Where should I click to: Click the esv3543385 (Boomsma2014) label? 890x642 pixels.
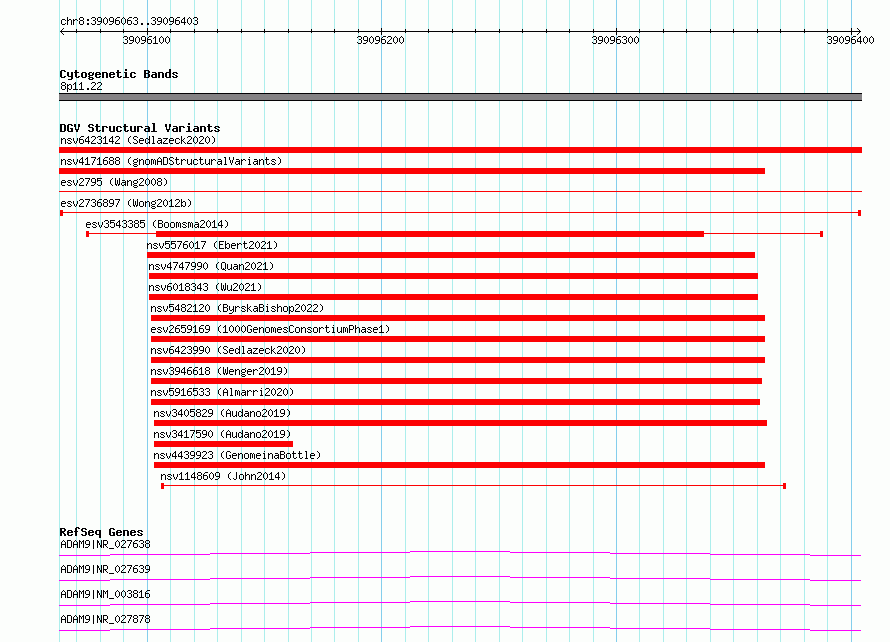pos(157,224)
